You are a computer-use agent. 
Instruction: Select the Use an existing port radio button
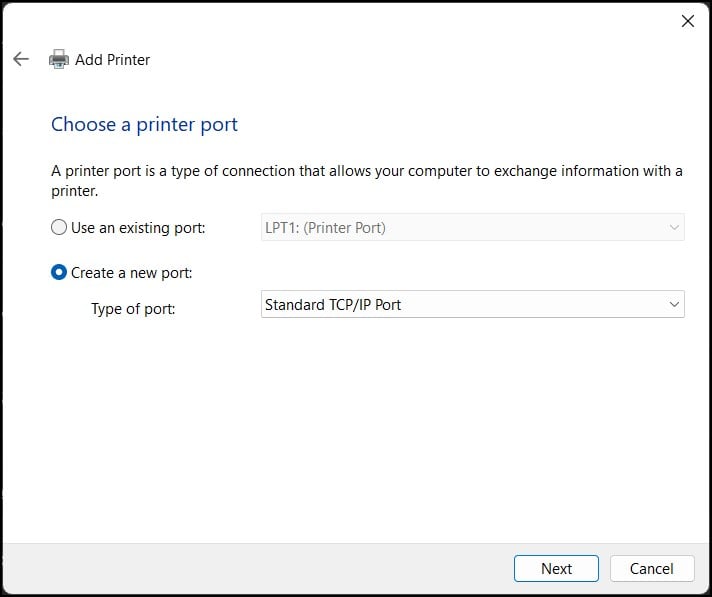coord(59,227)
